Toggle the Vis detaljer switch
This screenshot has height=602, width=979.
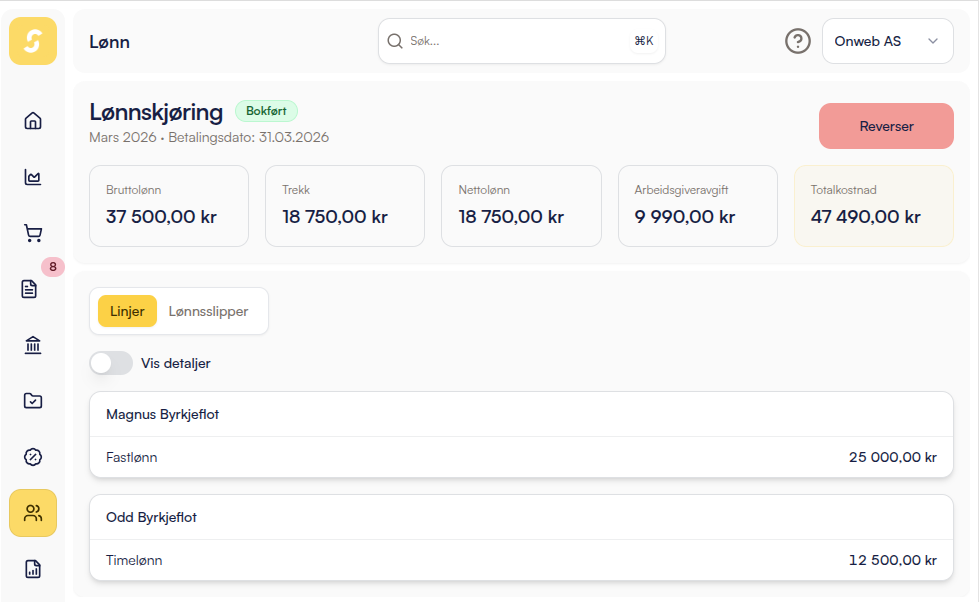111,363
